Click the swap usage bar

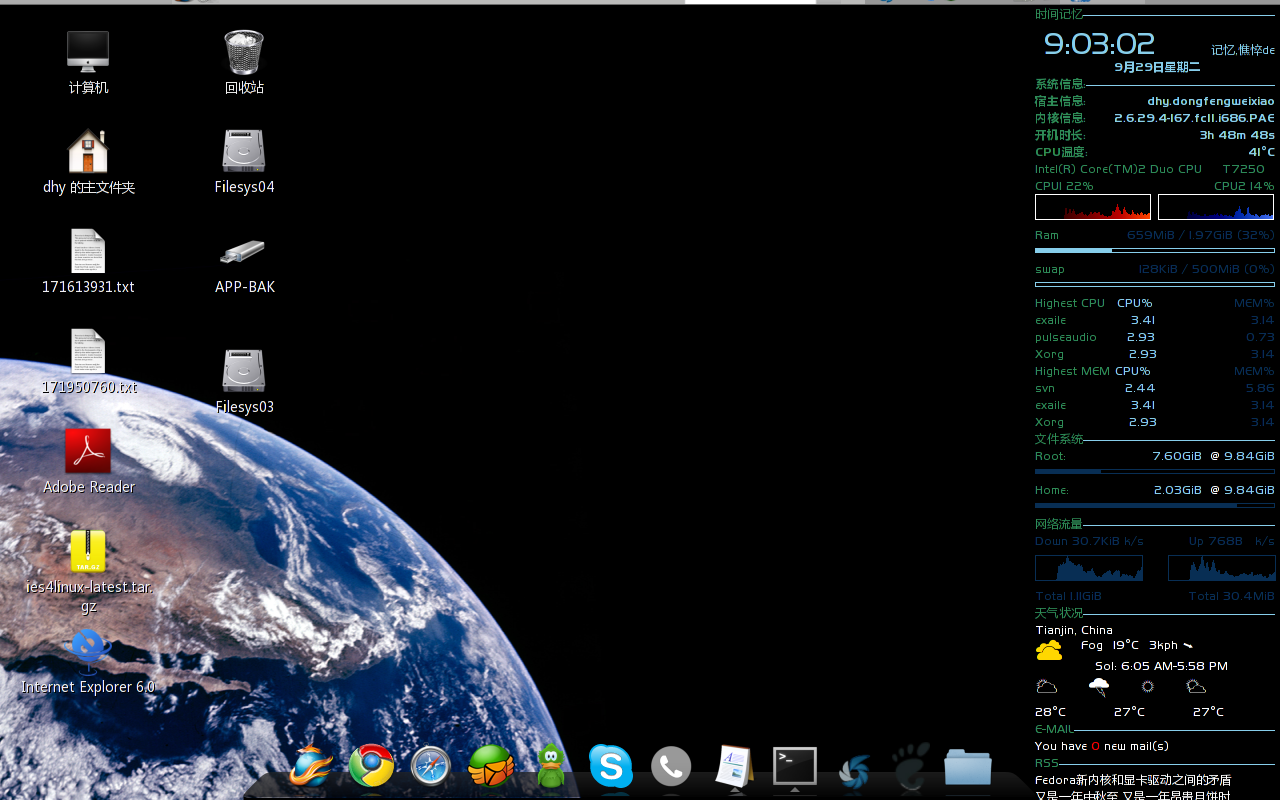[x=1155, y=284]
